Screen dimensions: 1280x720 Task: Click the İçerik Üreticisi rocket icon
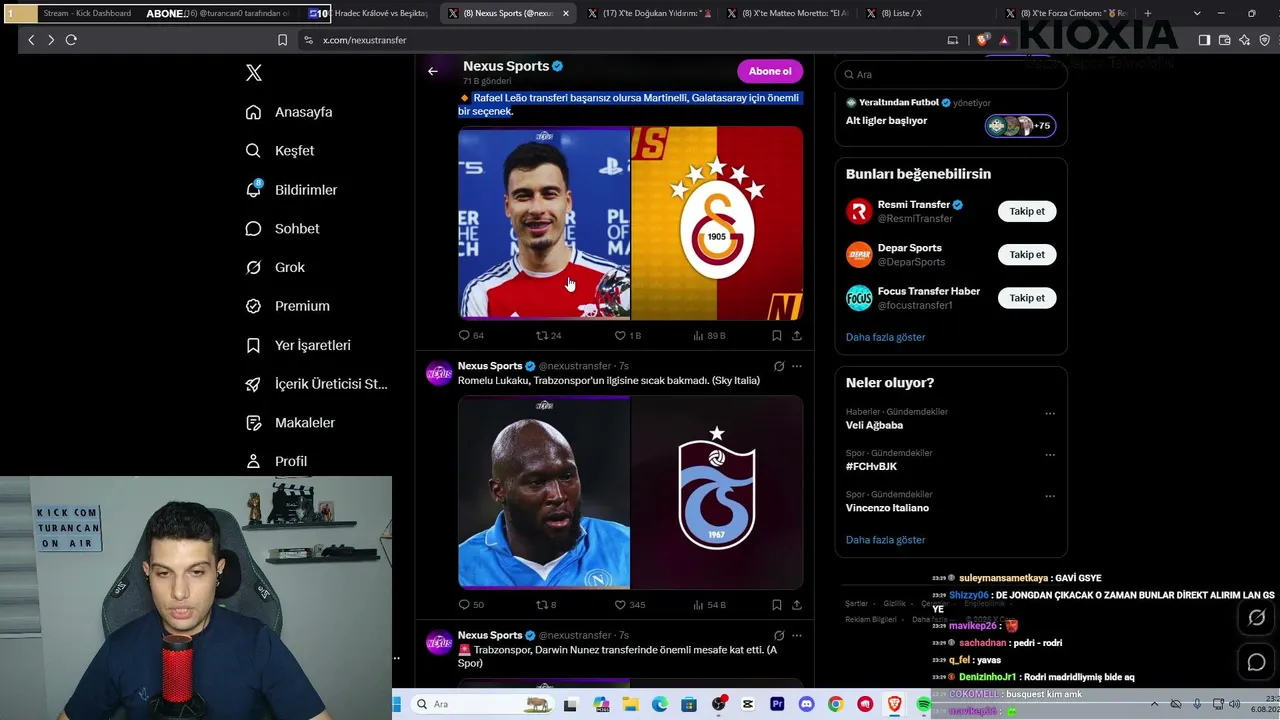(254, 384)
